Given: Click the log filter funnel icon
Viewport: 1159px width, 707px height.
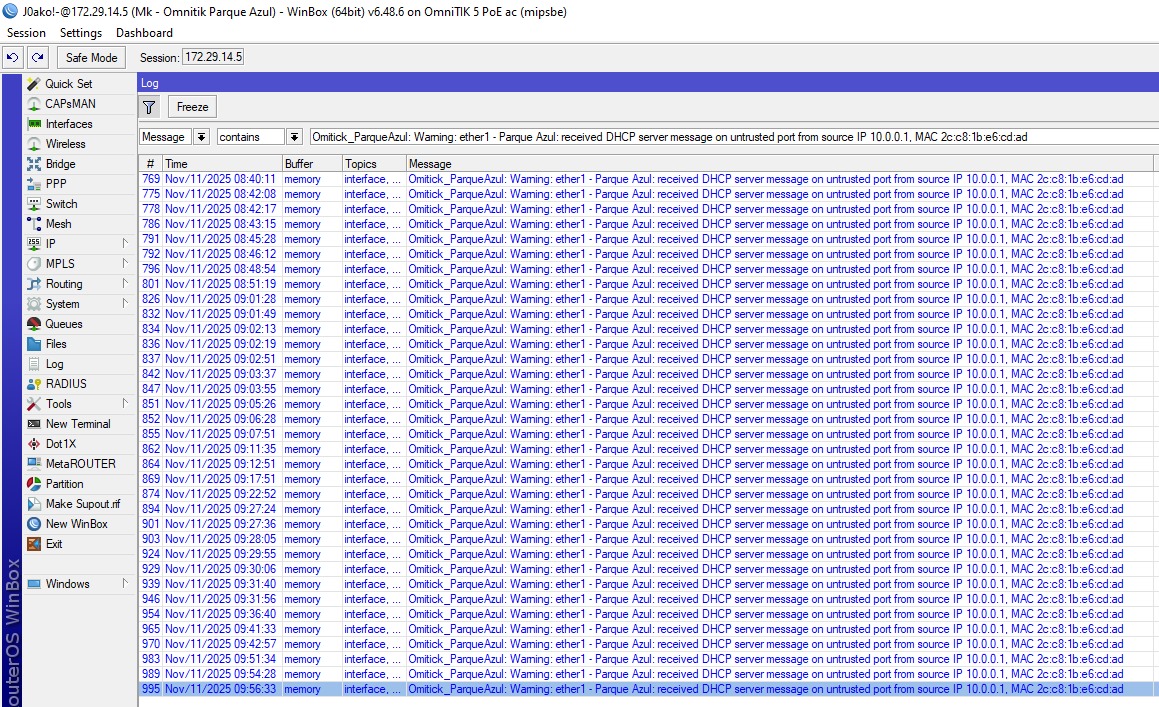Looking at the screenshot, I should click(x=149, y=107).
